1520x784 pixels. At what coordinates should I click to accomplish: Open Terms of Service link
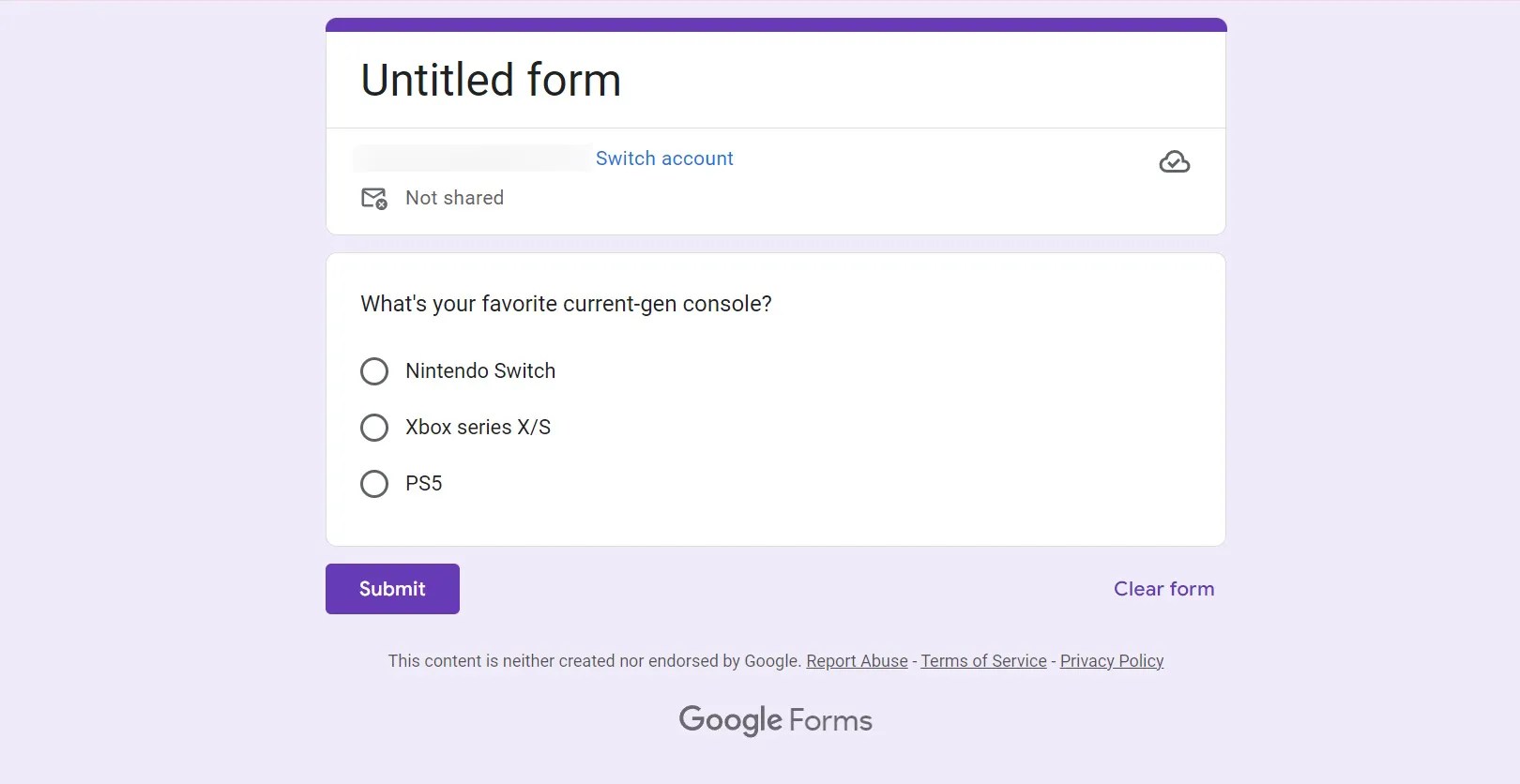[x=983, y=661]
